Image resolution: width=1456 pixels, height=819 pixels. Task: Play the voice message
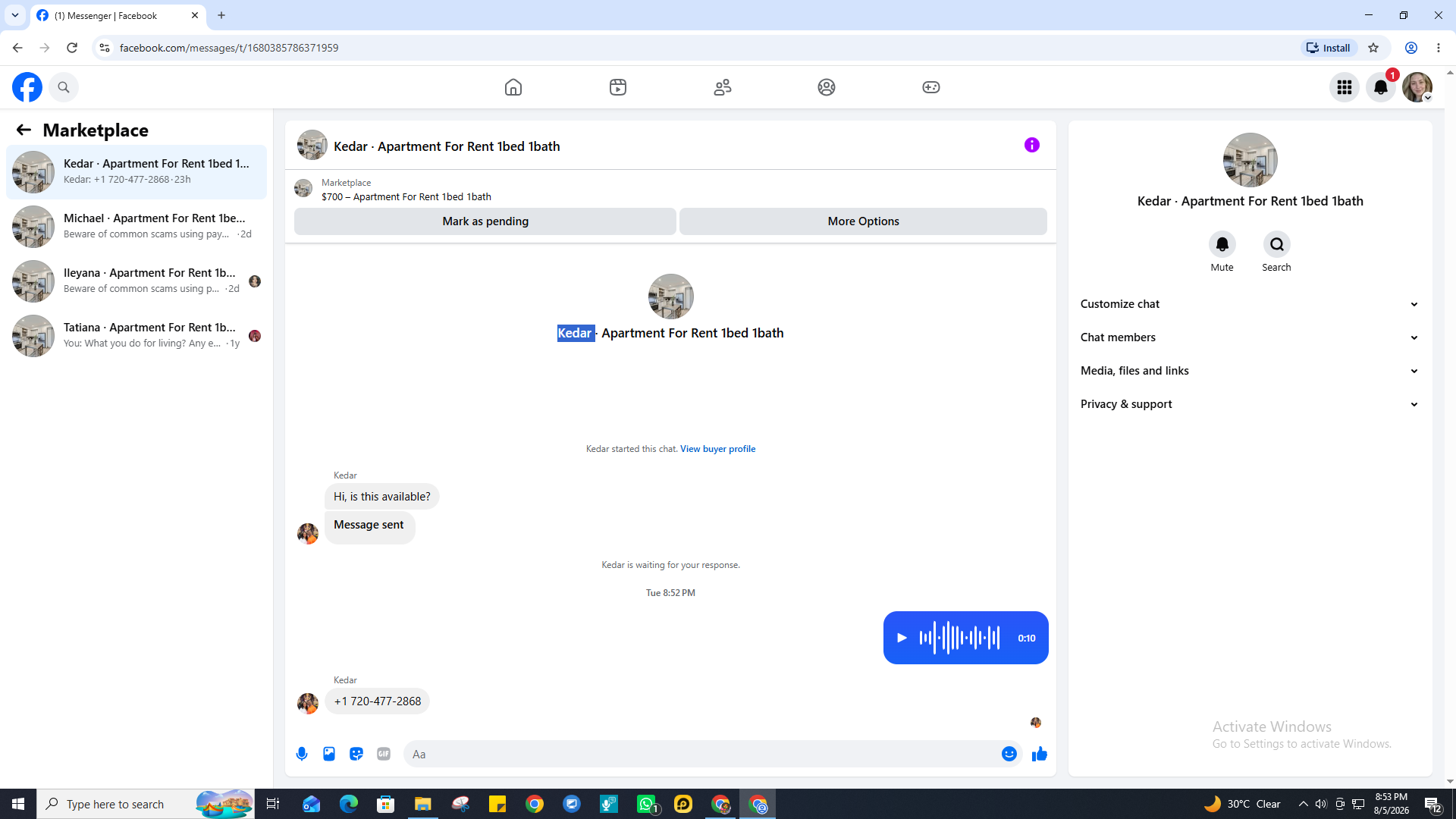pyautogui.click(x=902, y=638)
